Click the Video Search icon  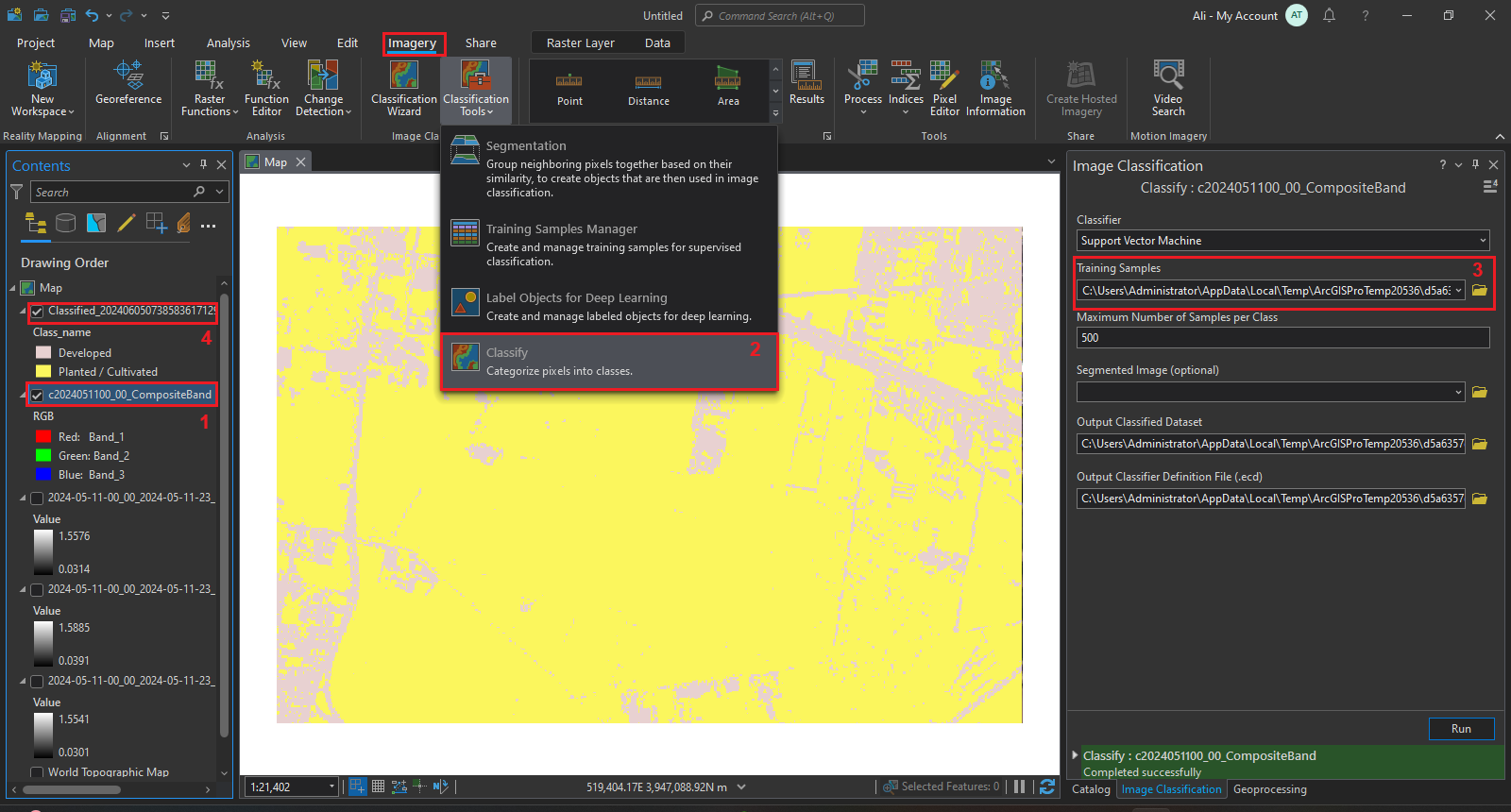coord(1168,89)
